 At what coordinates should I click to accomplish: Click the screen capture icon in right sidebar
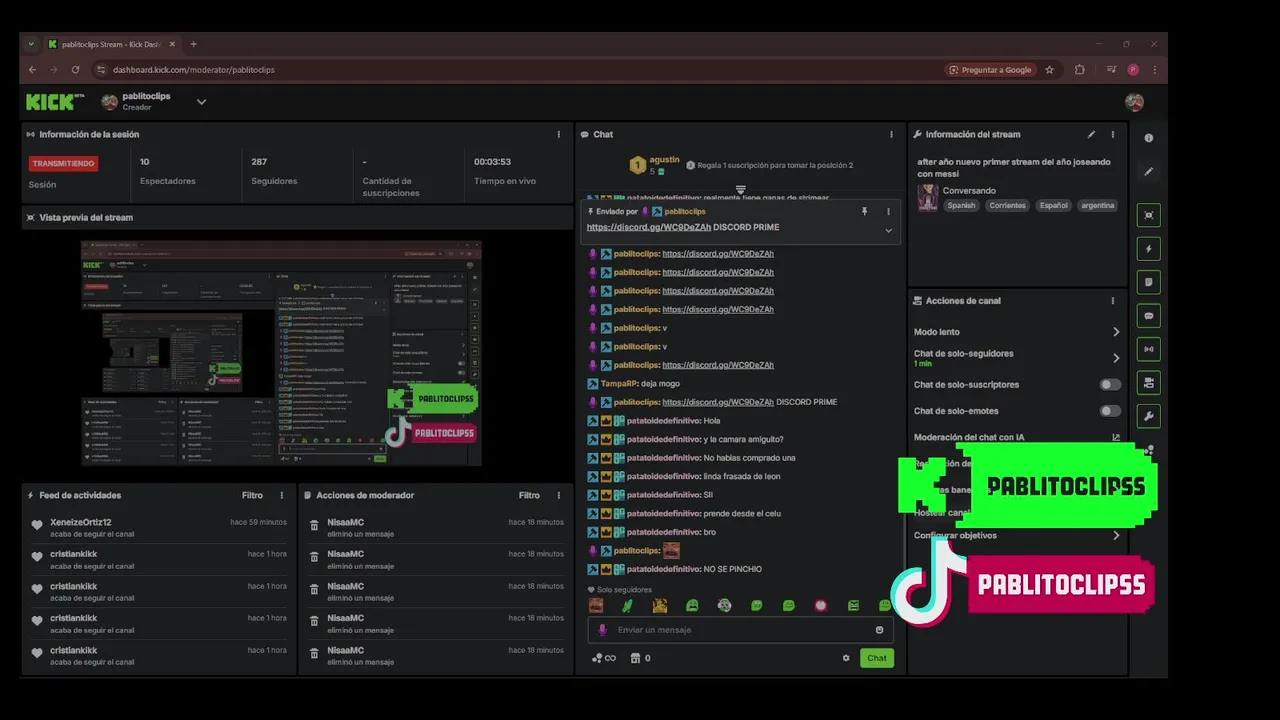coord(1148,215)
